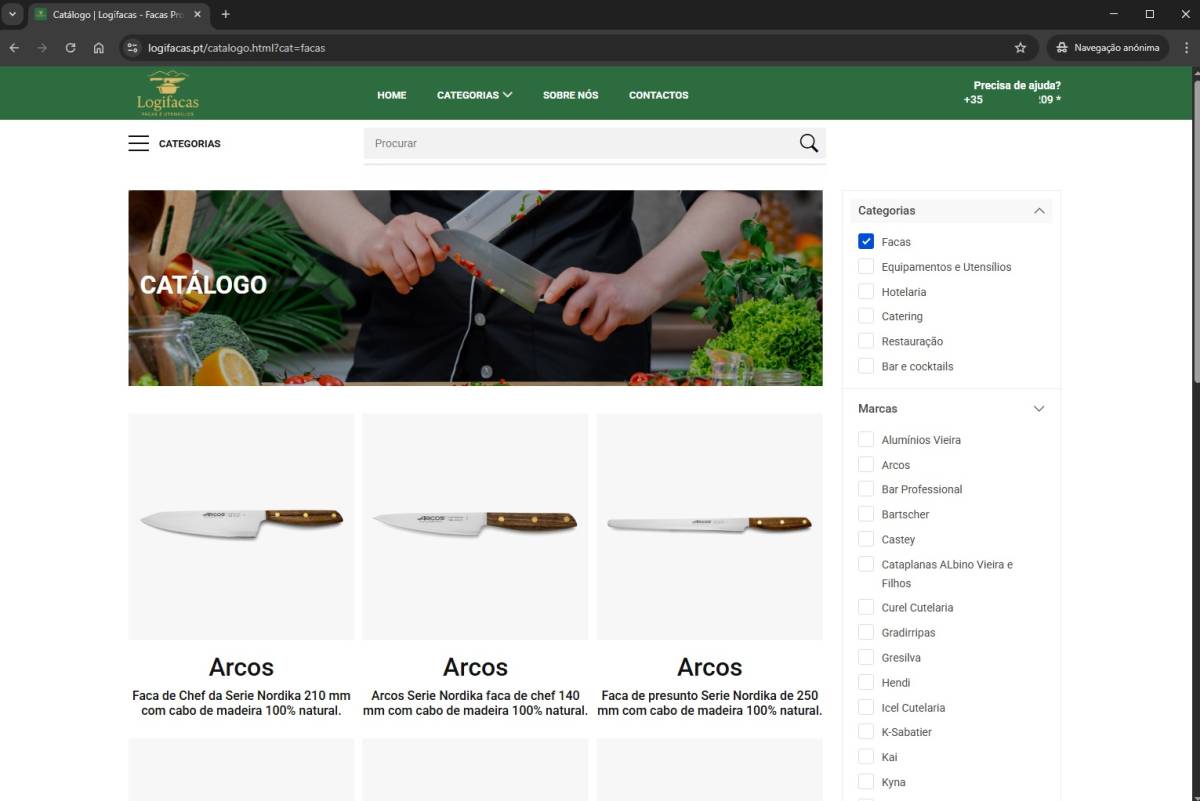
Task: Click the Precisa de ajuda phone number
Action: pos(1012,100)
